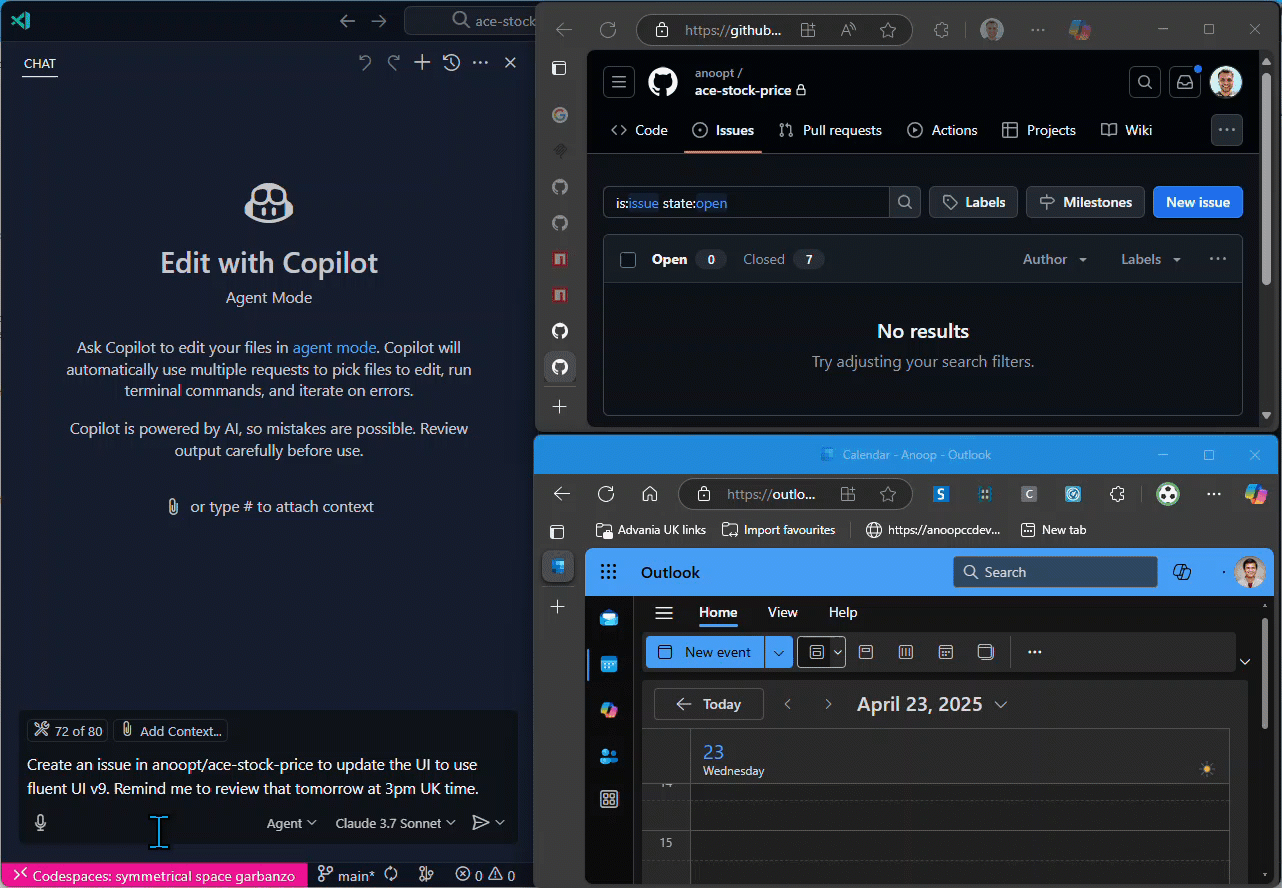
Task: Open the View tab in Outlook
Action: tap(782, 612)
